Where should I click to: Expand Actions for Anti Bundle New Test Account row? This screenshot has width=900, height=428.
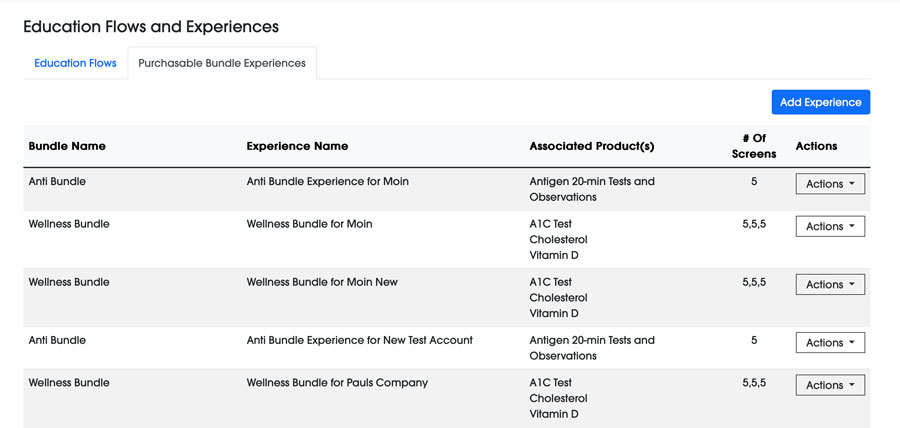pos(830,342)
